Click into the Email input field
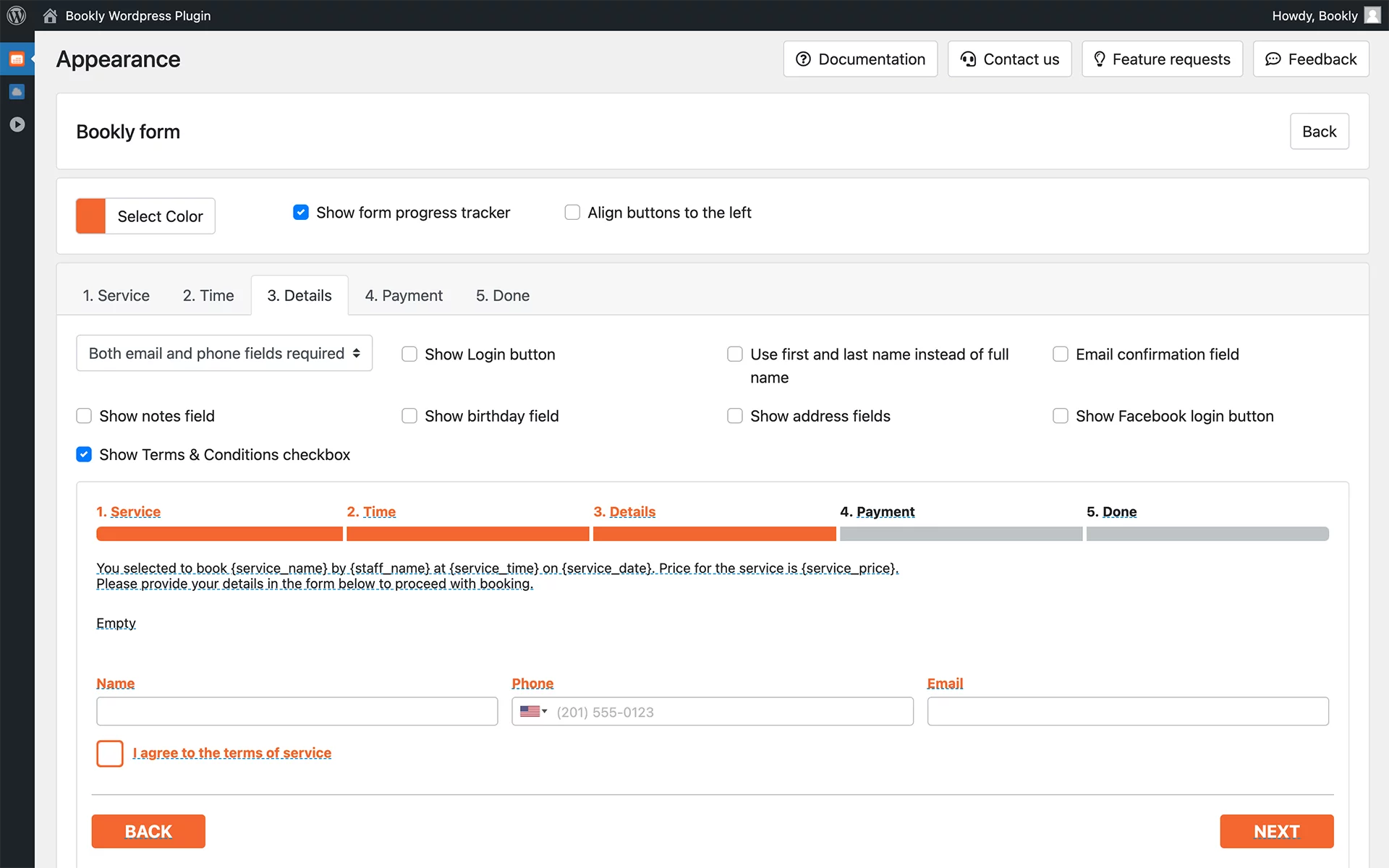Viewport: 1389px width, 868px height. (x=1128, y=712)
